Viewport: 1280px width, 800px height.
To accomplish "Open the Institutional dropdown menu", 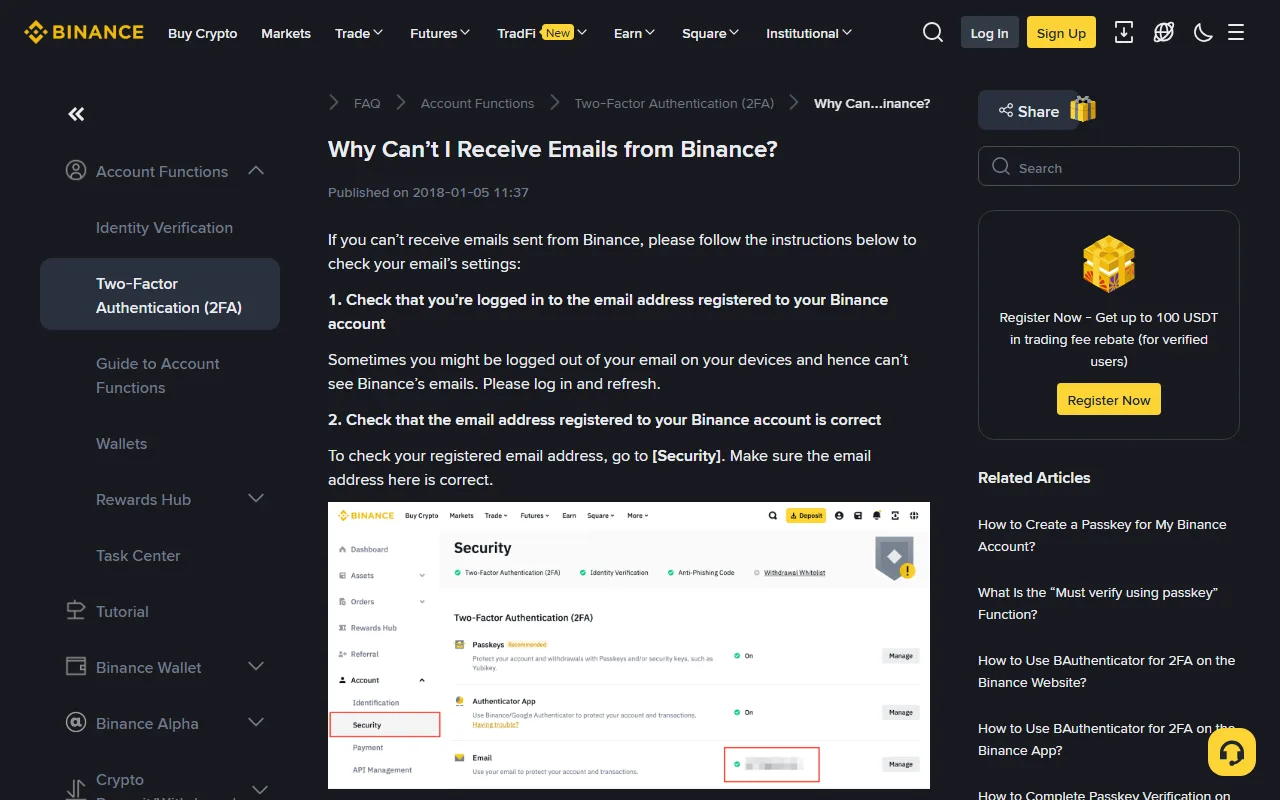I will 809,33.
